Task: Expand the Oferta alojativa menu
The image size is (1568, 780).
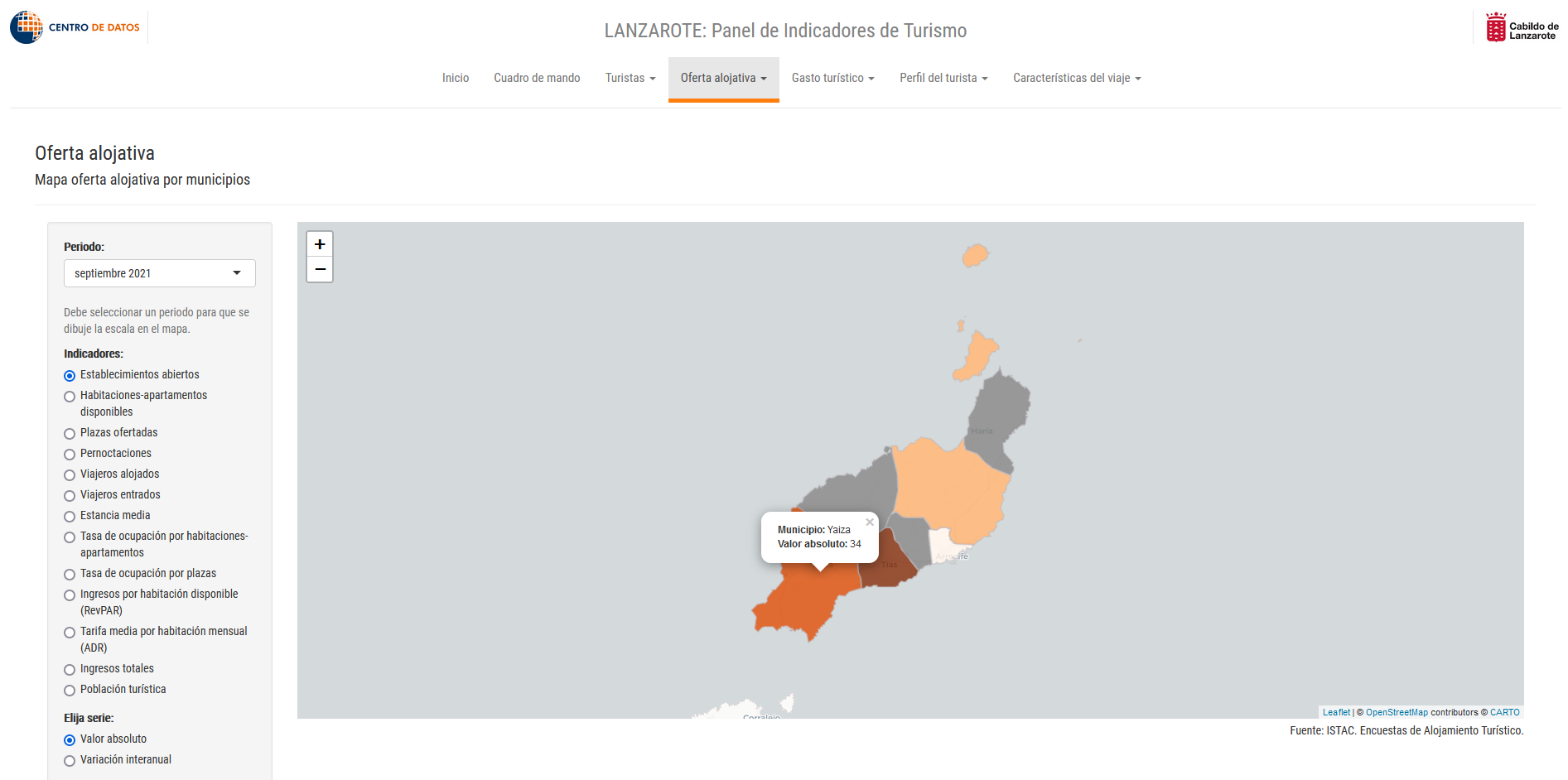Action: [x=724, y=78]
